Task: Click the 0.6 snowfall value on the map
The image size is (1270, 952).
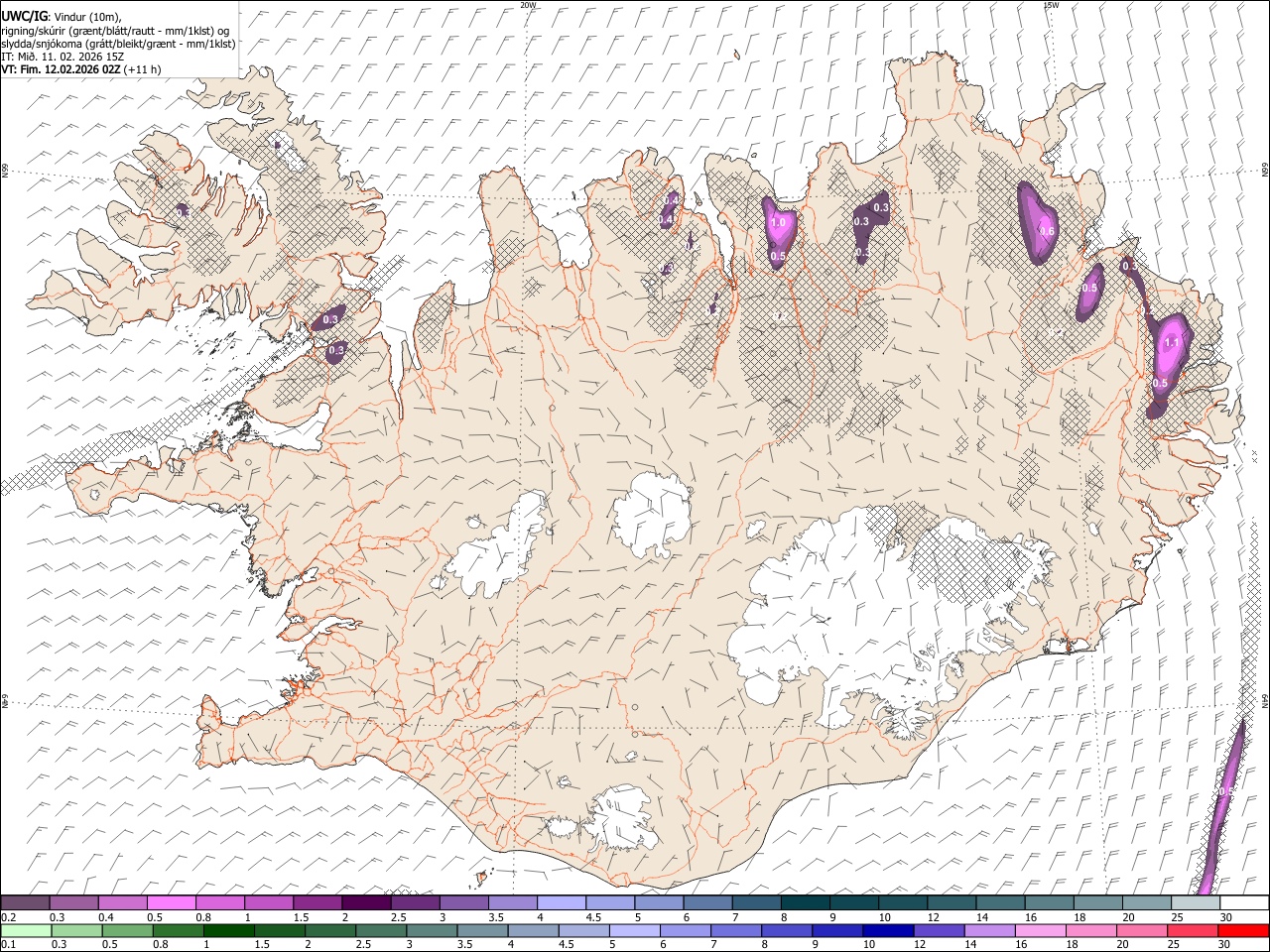Action: tap(1047, 231)
